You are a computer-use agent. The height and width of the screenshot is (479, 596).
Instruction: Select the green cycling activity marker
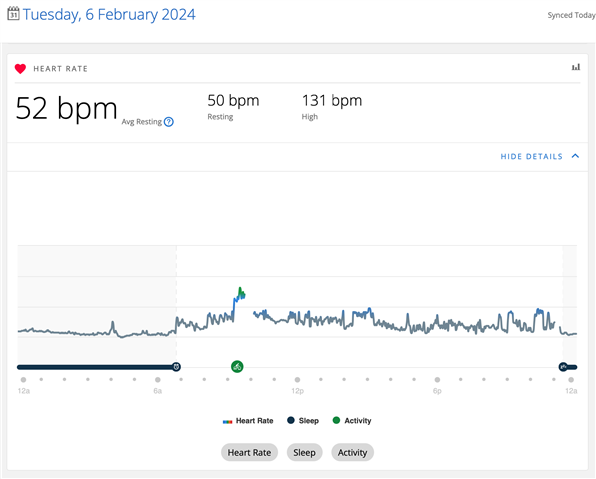tap(237, 367)
